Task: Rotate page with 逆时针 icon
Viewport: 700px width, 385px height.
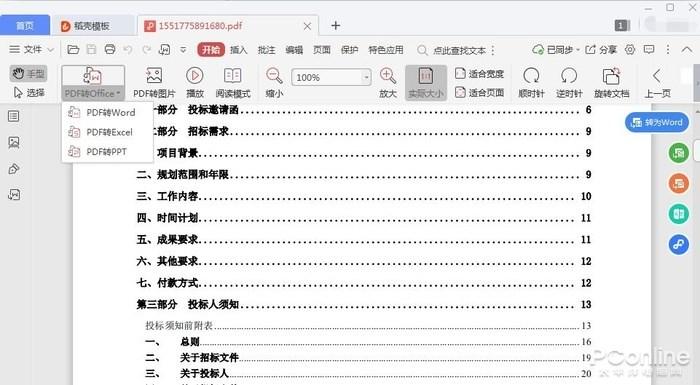Action: pyautogui.click(x=569, y=76)
